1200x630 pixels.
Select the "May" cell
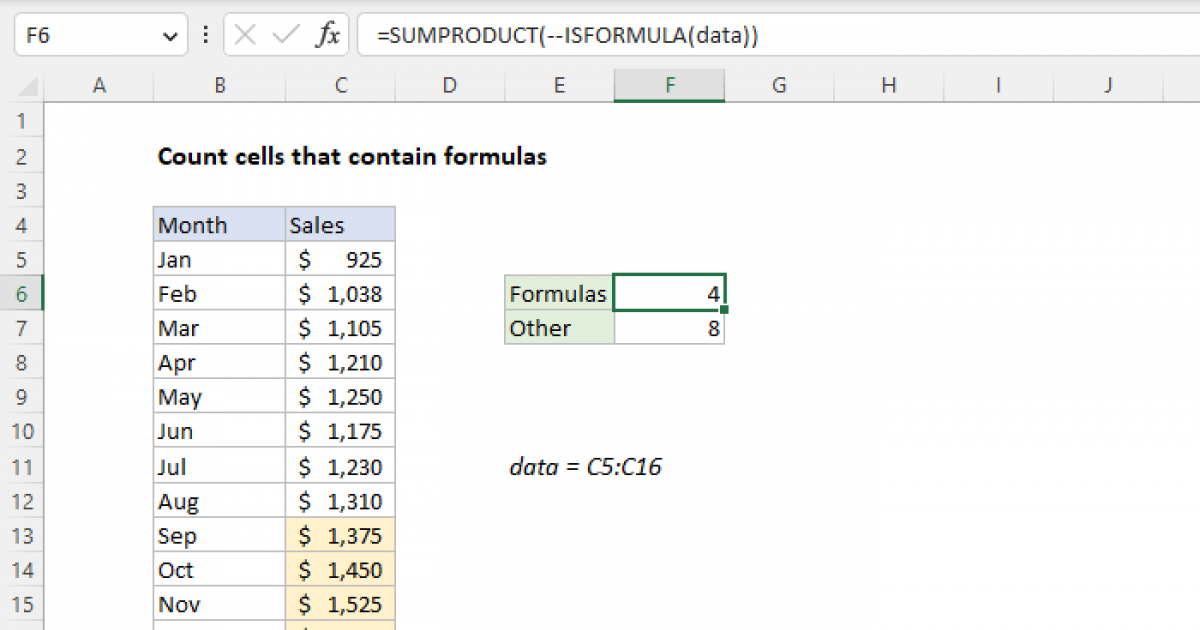(x=219, y=398)
